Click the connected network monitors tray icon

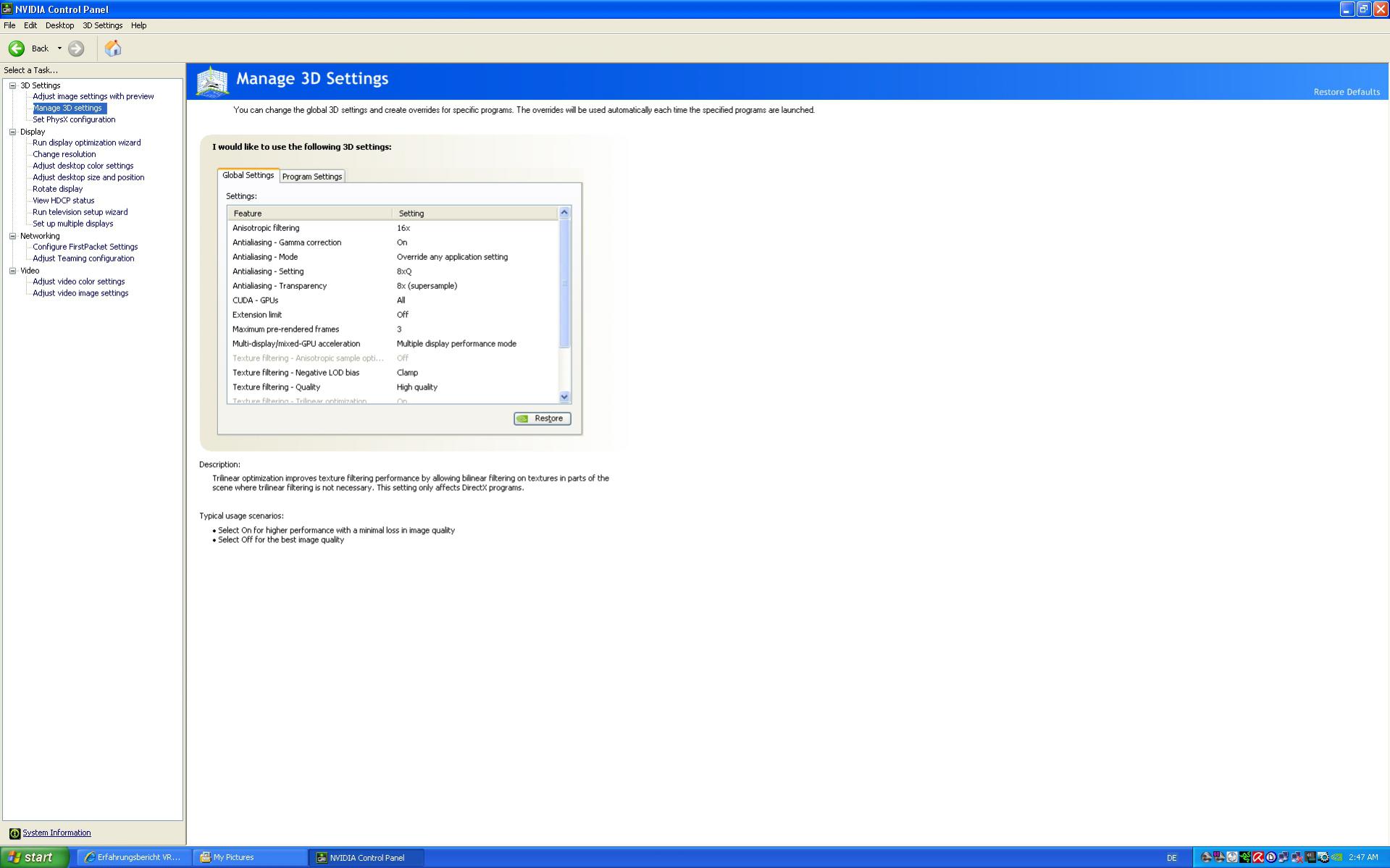pos(1284,857)
